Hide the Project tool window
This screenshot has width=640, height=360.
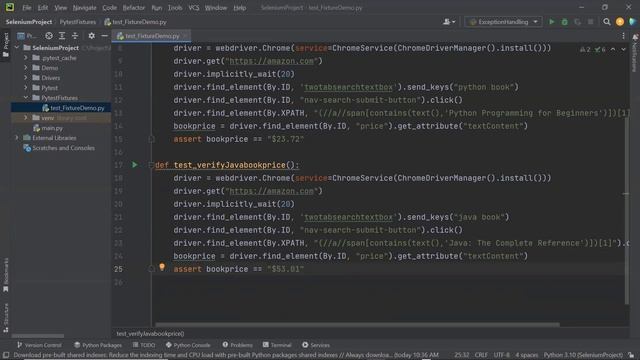coord(104,36)
